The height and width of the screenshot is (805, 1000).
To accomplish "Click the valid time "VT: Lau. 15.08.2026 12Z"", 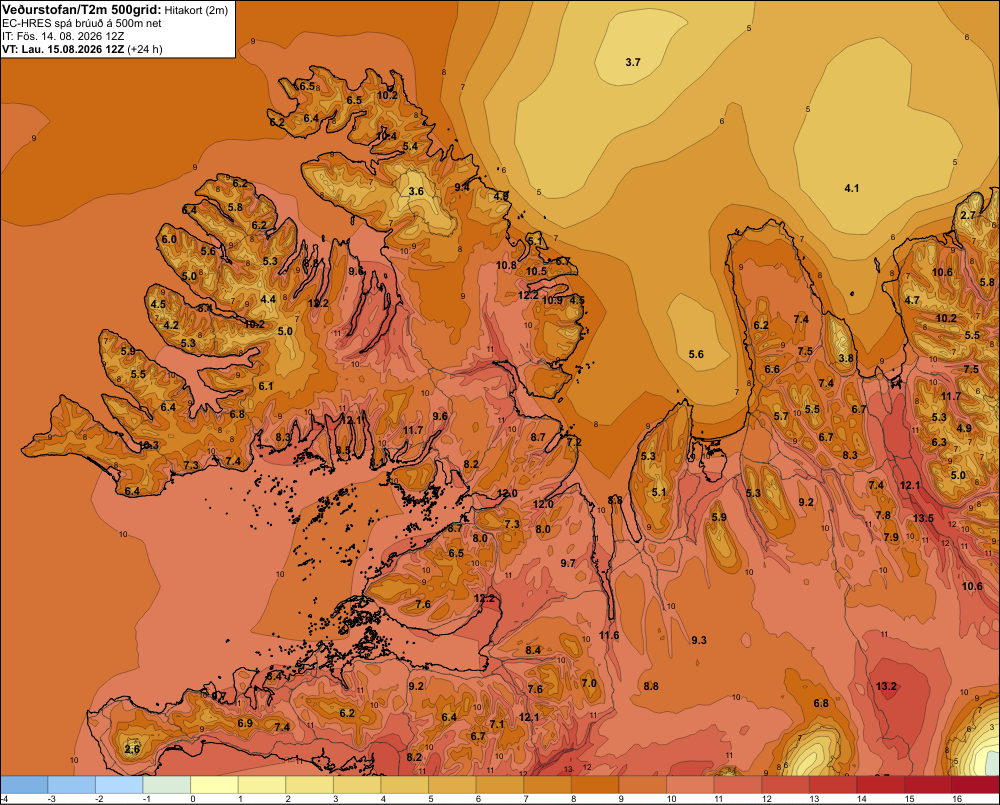I will click(x=63, y=49).
